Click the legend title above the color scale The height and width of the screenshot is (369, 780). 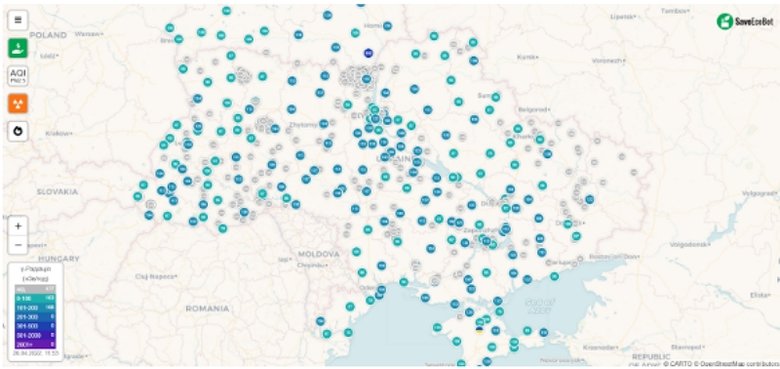coord(35,274)
